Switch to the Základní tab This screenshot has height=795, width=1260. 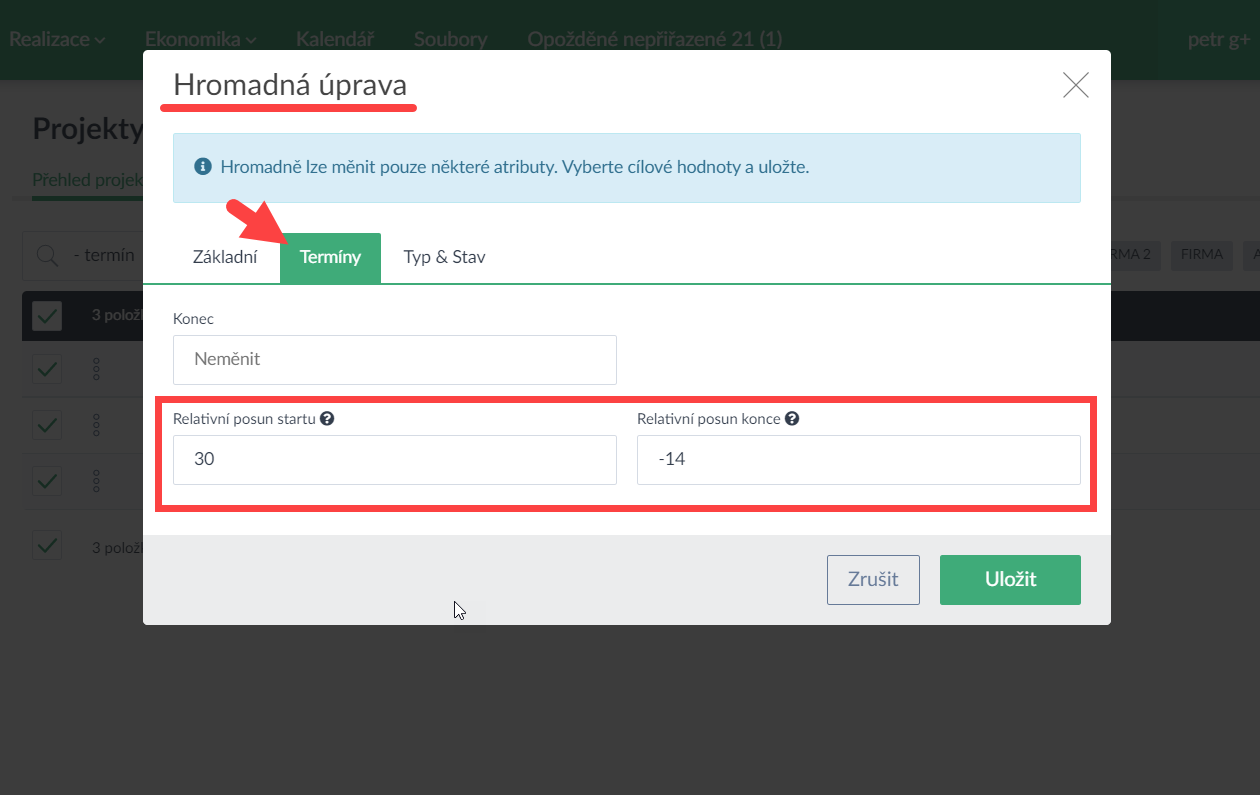point(224,258)
